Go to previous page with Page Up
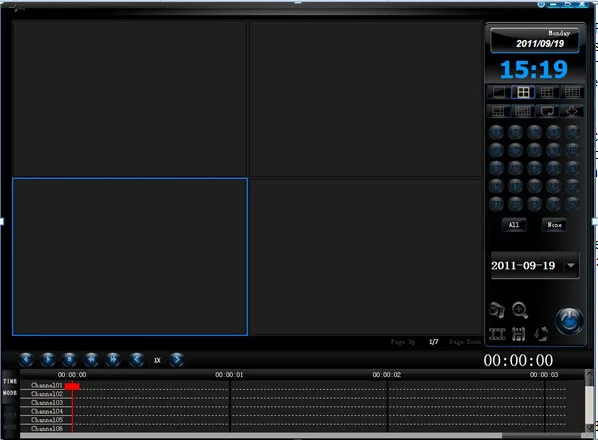Screen dimensions: 598x440 [x=403, y=342]
